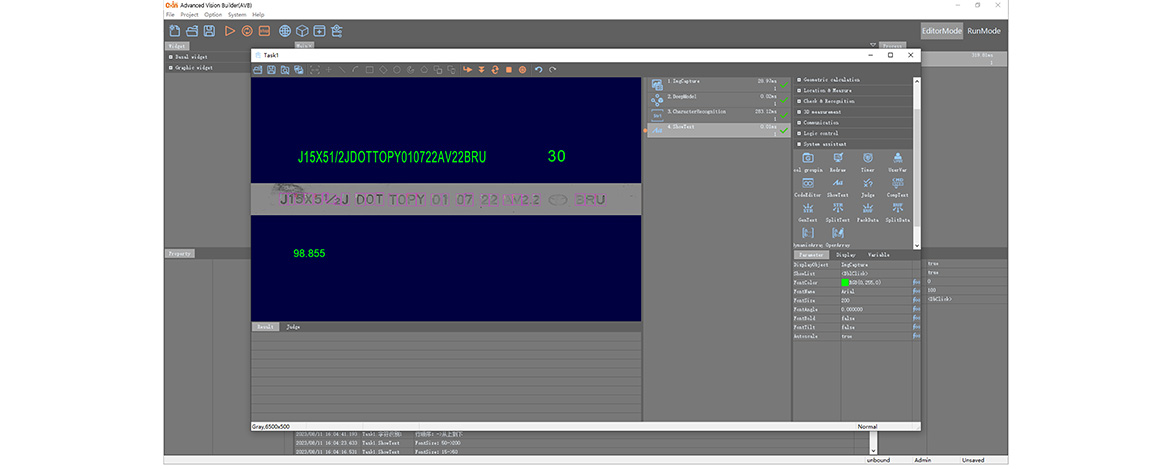Select the CodeEditor tool icon

(x=808, y=184)
